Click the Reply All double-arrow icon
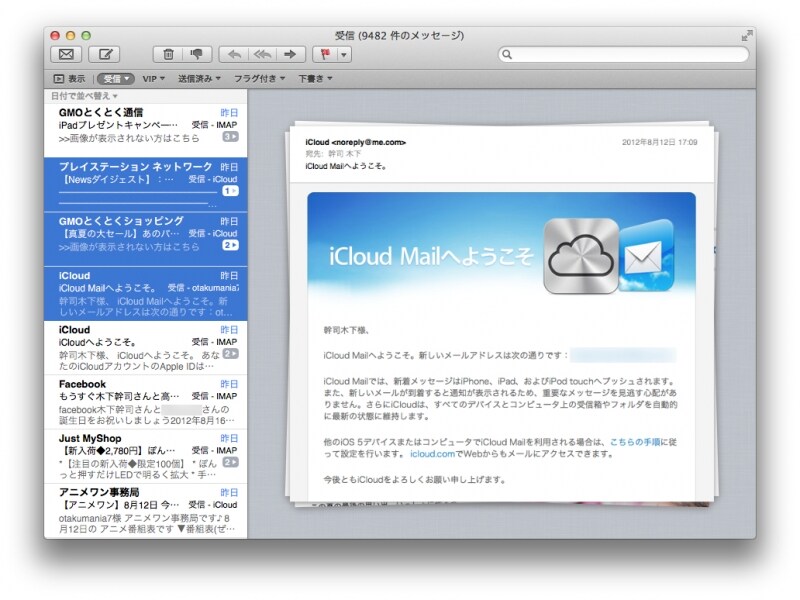This screenshot has width=800, height=600. pos(262,55)
